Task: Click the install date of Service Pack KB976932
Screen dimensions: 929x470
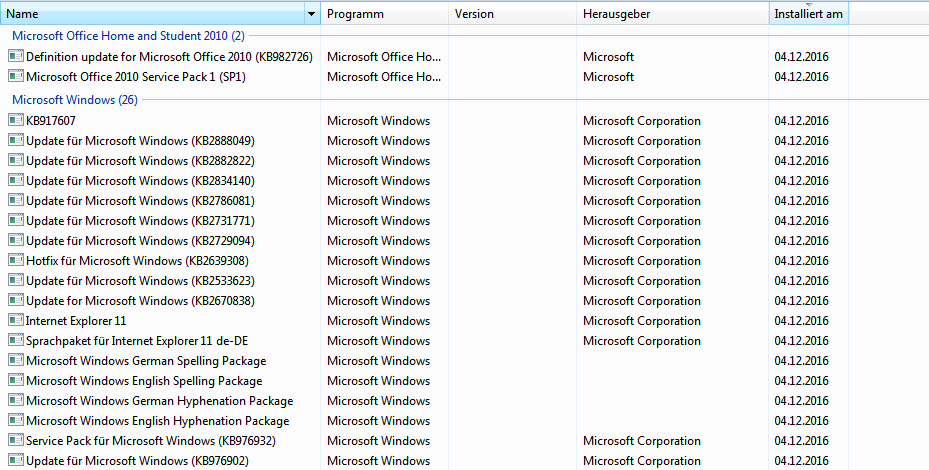Action: pyautogui.click(x=802, y=441)
